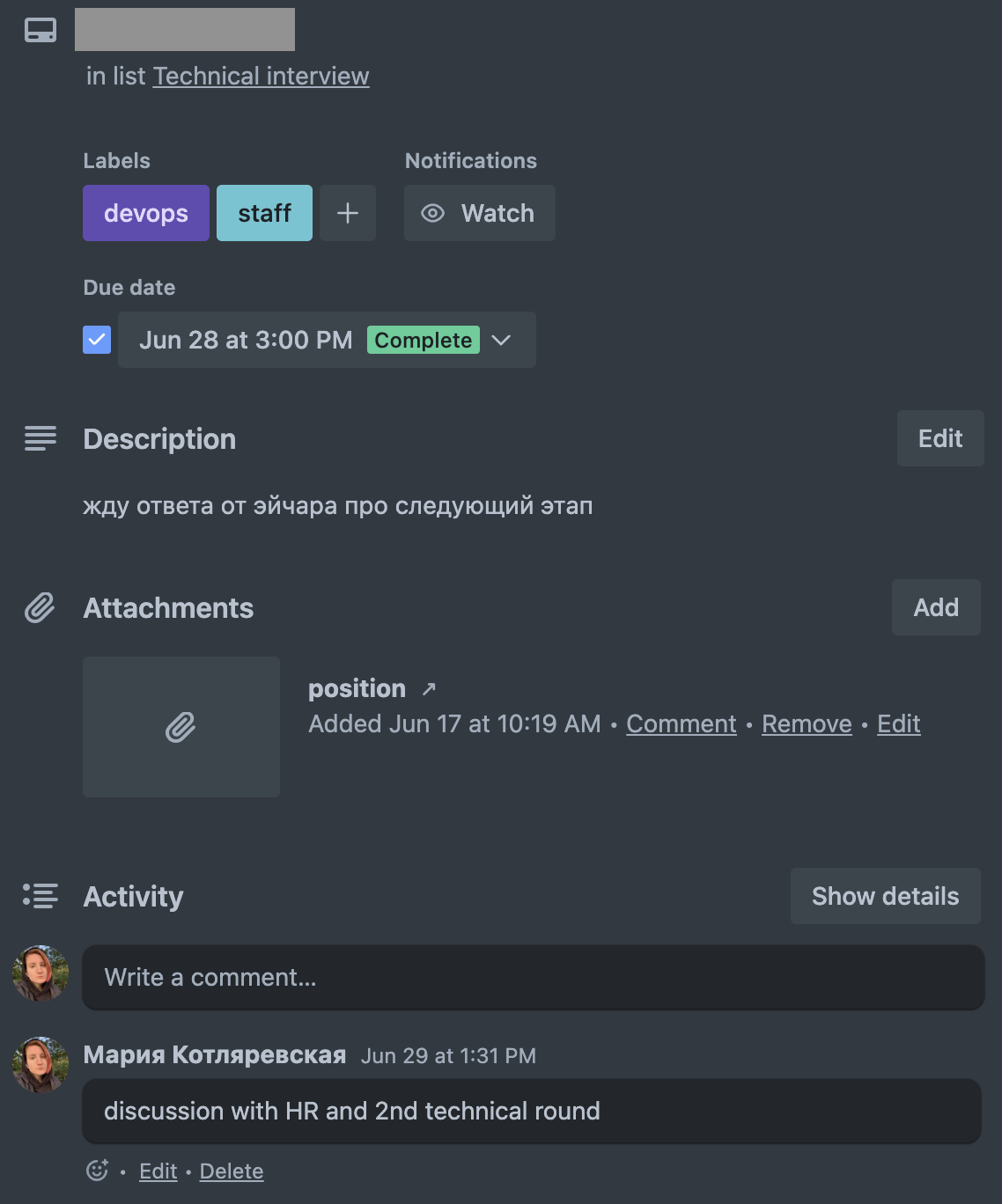Viewport: 1002px width, 1204px height.
Task: Click the Description lines icon
Action: pyautogui.click(x=41, y=438)
